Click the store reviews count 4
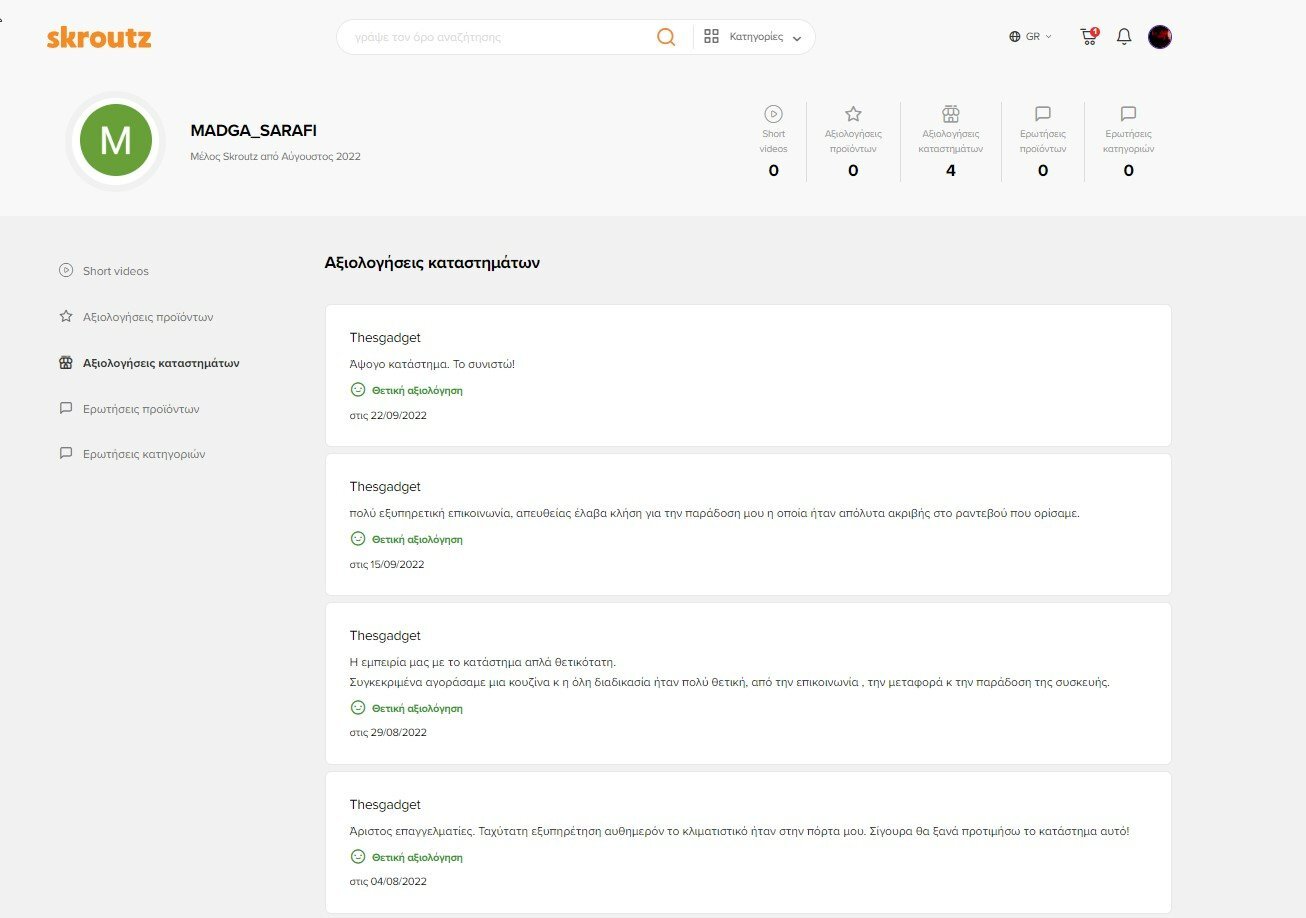 (x=951, y=171)
